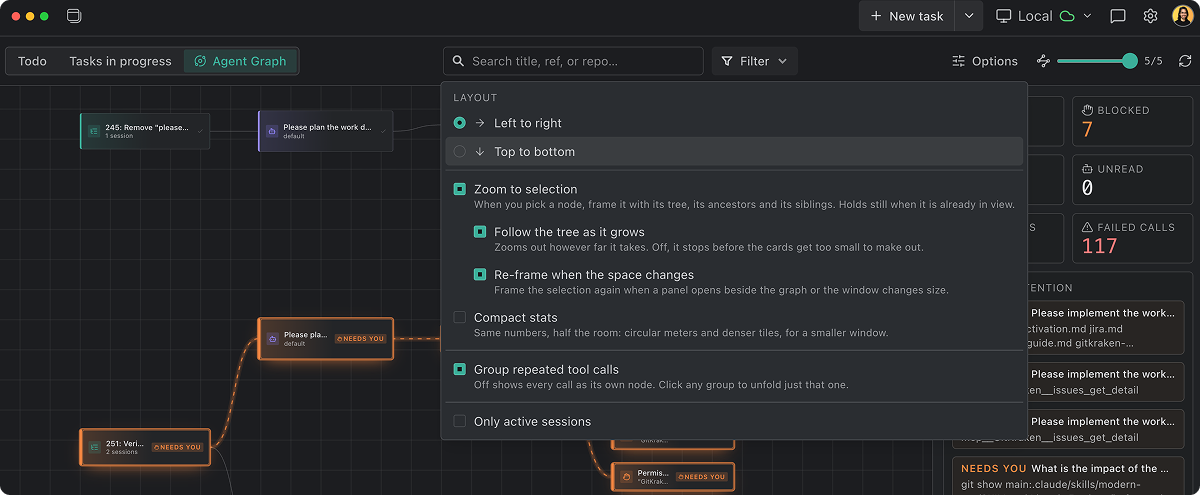
Task: Click the right arrow icon beside Left to right
Action: click(480, 123)
